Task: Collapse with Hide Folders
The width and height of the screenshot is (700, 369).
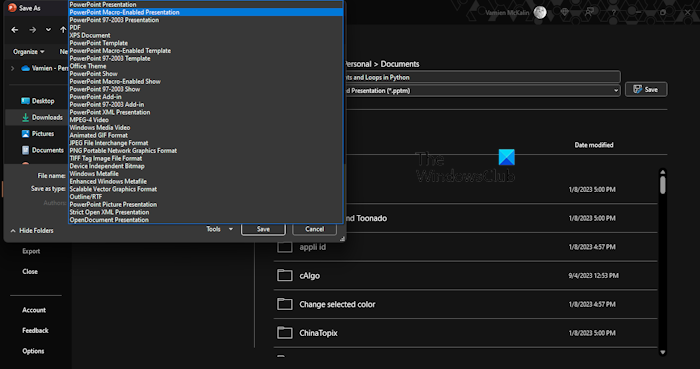Action: point(32,231)
